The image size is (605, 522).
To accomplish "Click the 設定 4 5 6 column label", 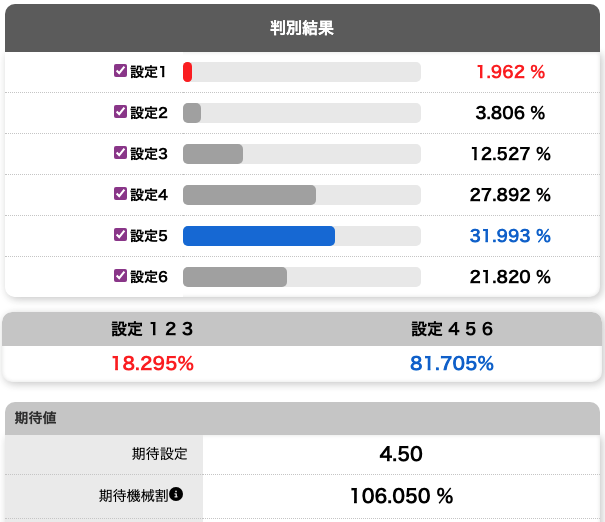I will tap(452, 328).
